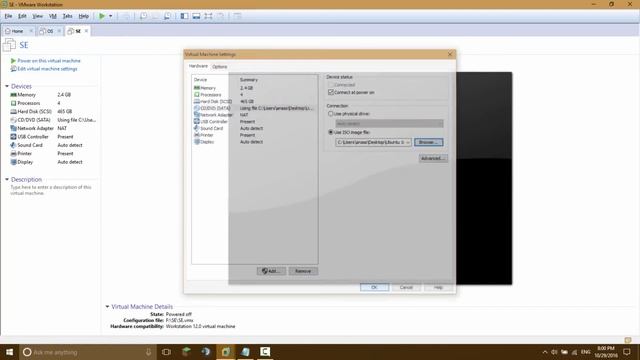The image size is (640, 360).
Task: Open Task View on the taskbar
Action: [166, 352]
